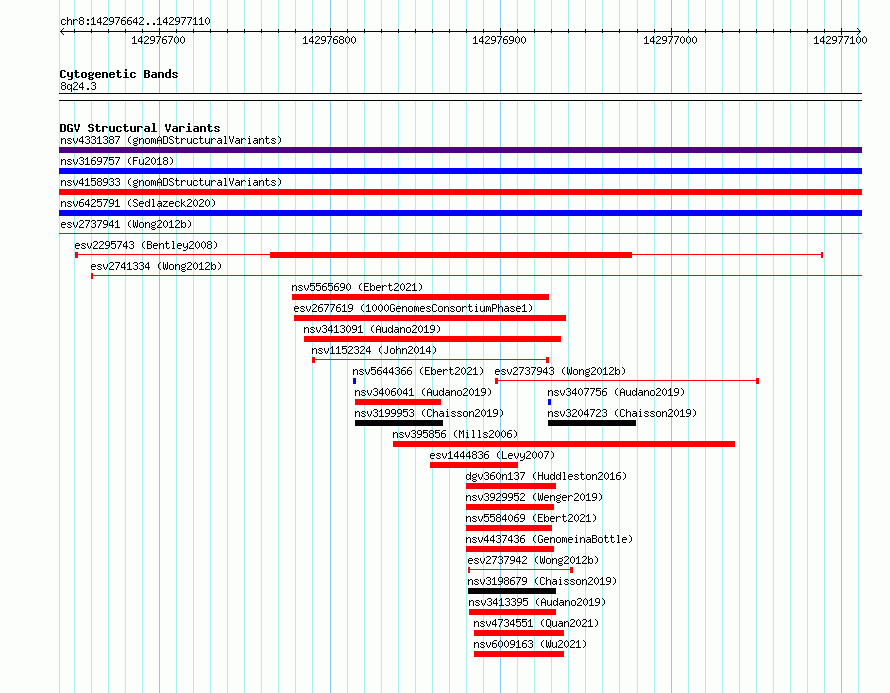
Task: Open the esv2737941 (Wong2012b) variant label
Action: (126, 224)
